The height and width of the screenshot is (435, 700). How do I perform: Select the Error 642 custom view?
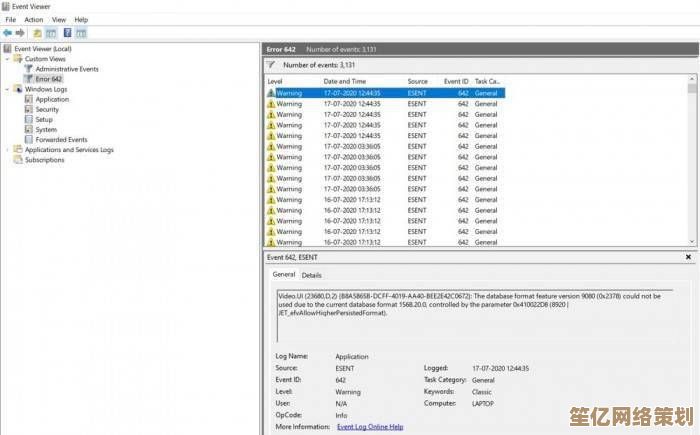(49, 79)
